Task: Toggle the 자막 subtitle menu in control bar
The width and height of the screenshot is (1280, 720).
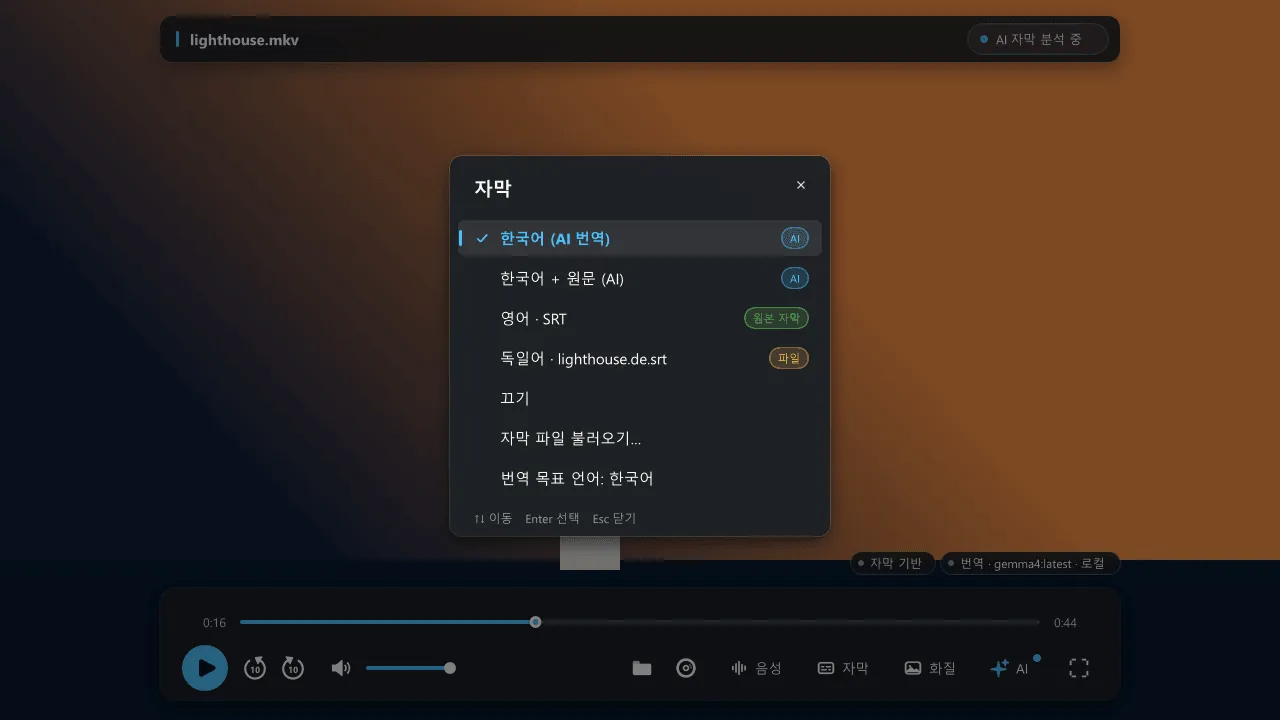Action: coord(843,668)
